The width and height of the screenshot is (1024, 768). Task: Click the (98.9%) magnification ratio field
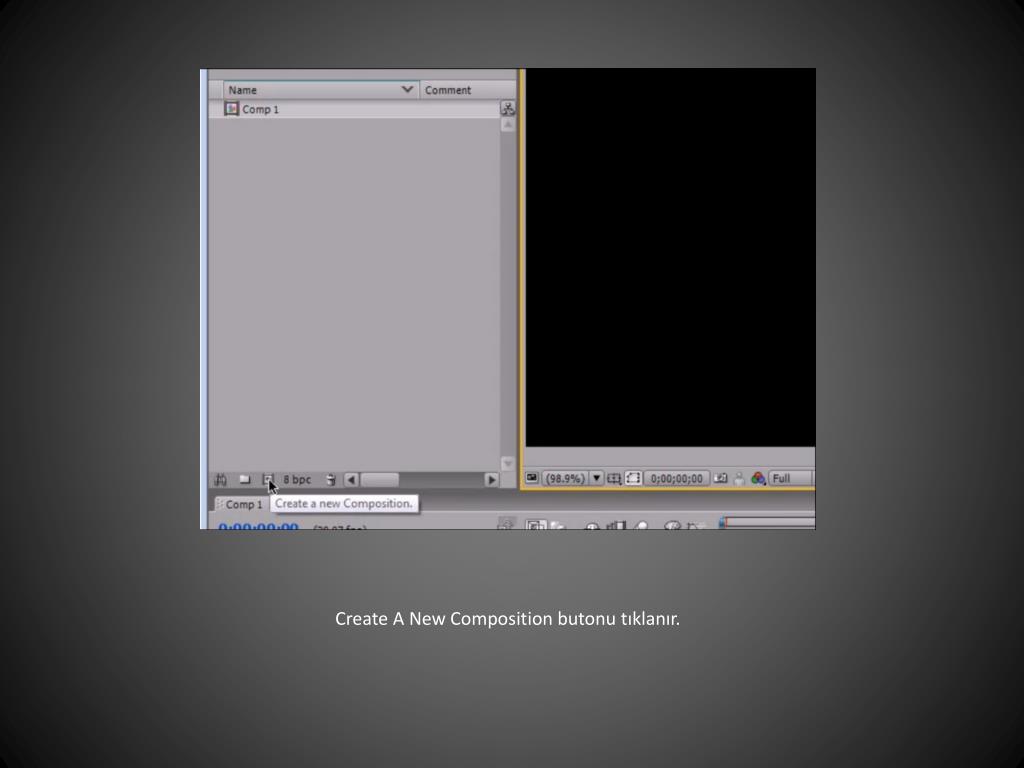click(x=565, y=479)
